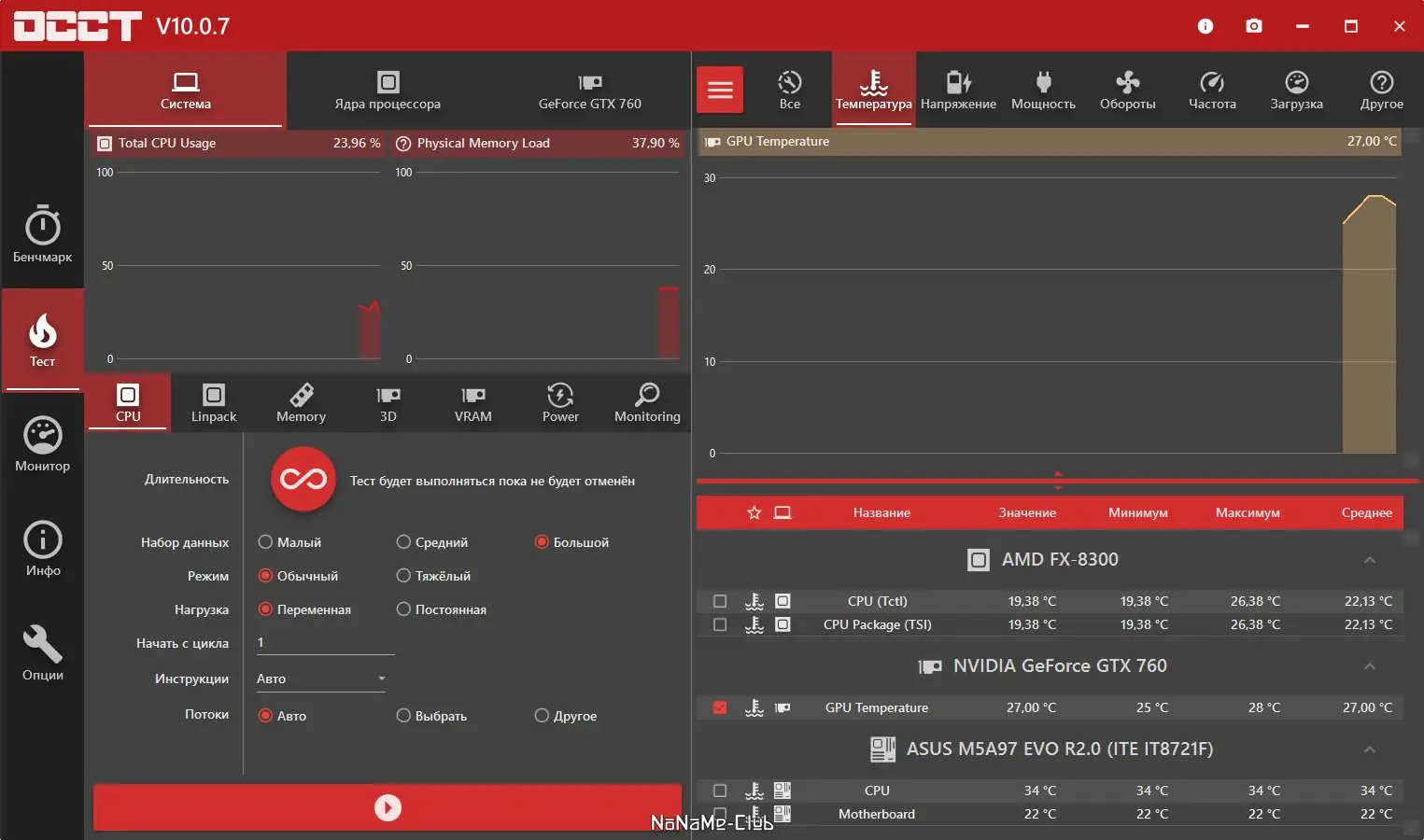Screen dimensions: 1424x840
Task: Filter sensors by Обороты (fan speed)
Action: point(1127,90)
